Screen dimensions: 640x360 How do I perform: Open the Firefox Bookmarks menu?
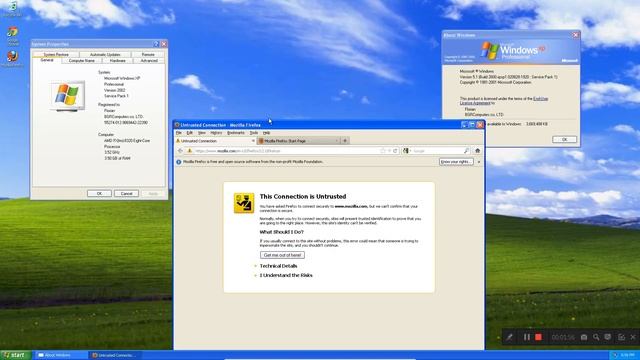[x=236, y=133]
